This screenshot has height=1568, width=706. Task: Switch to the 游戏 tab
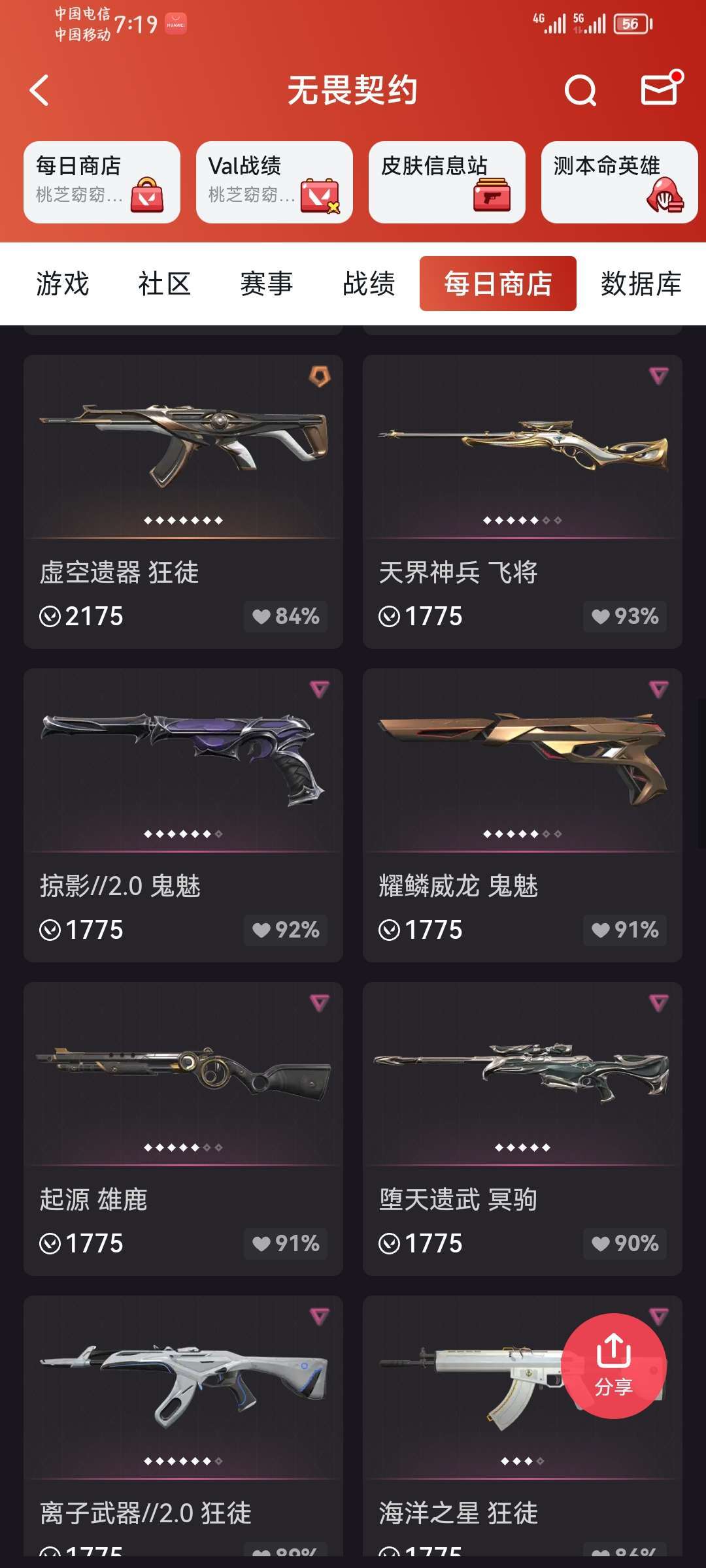(63, 284)
